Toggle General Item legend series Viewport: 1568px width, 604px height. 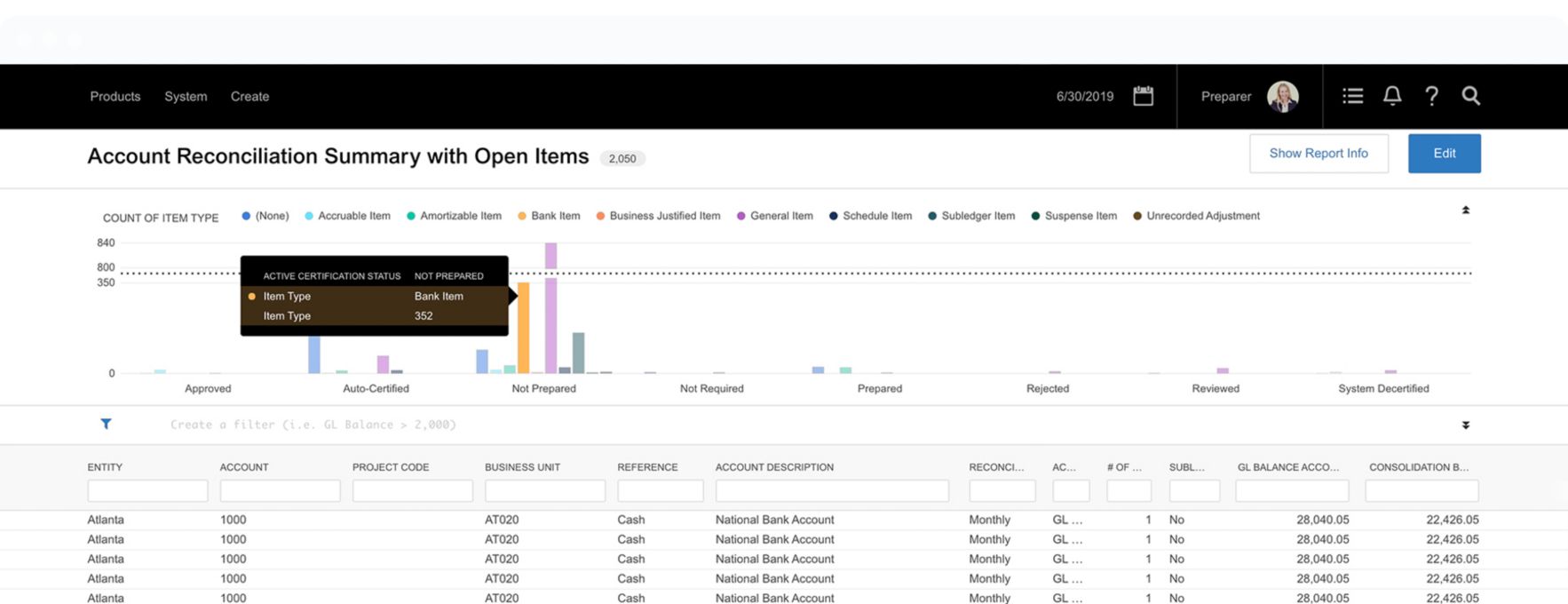[780, 216]
